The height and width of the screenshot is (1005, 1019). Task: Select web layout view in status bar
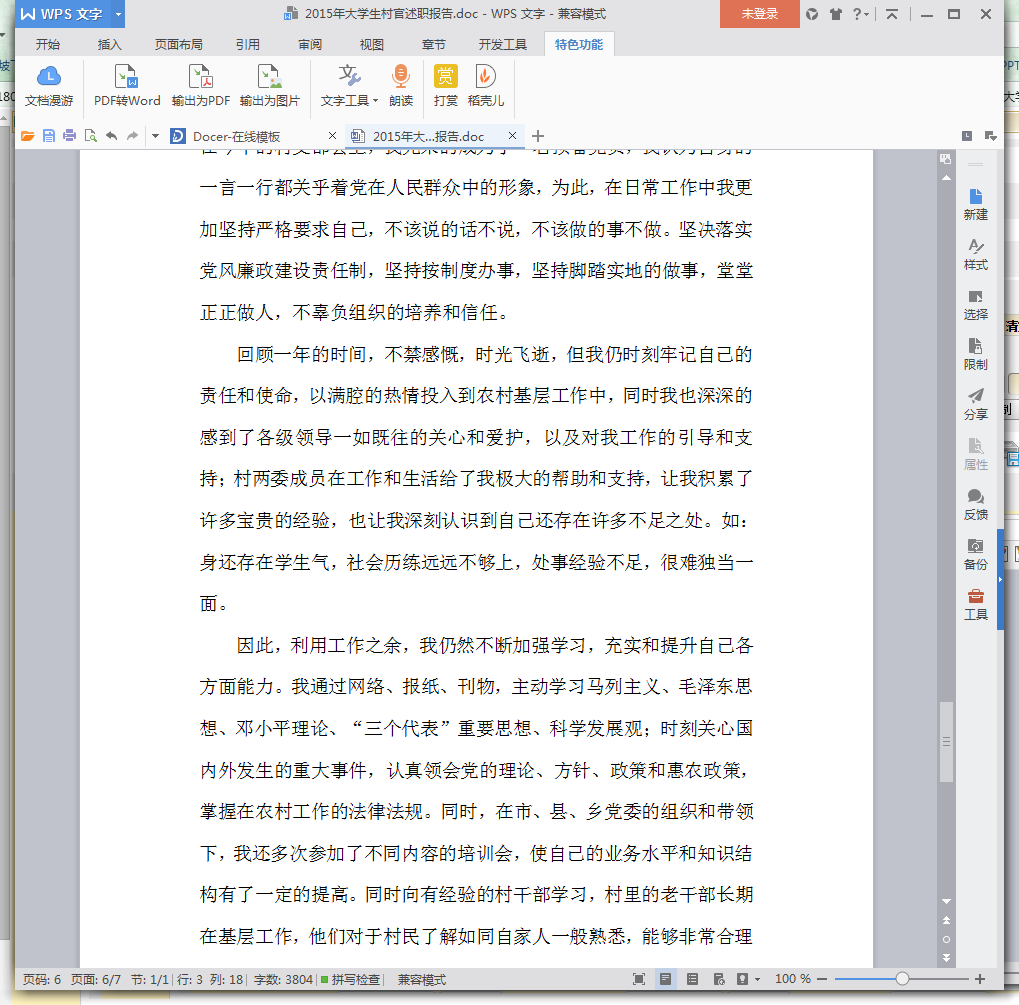[x=719, y=979]
